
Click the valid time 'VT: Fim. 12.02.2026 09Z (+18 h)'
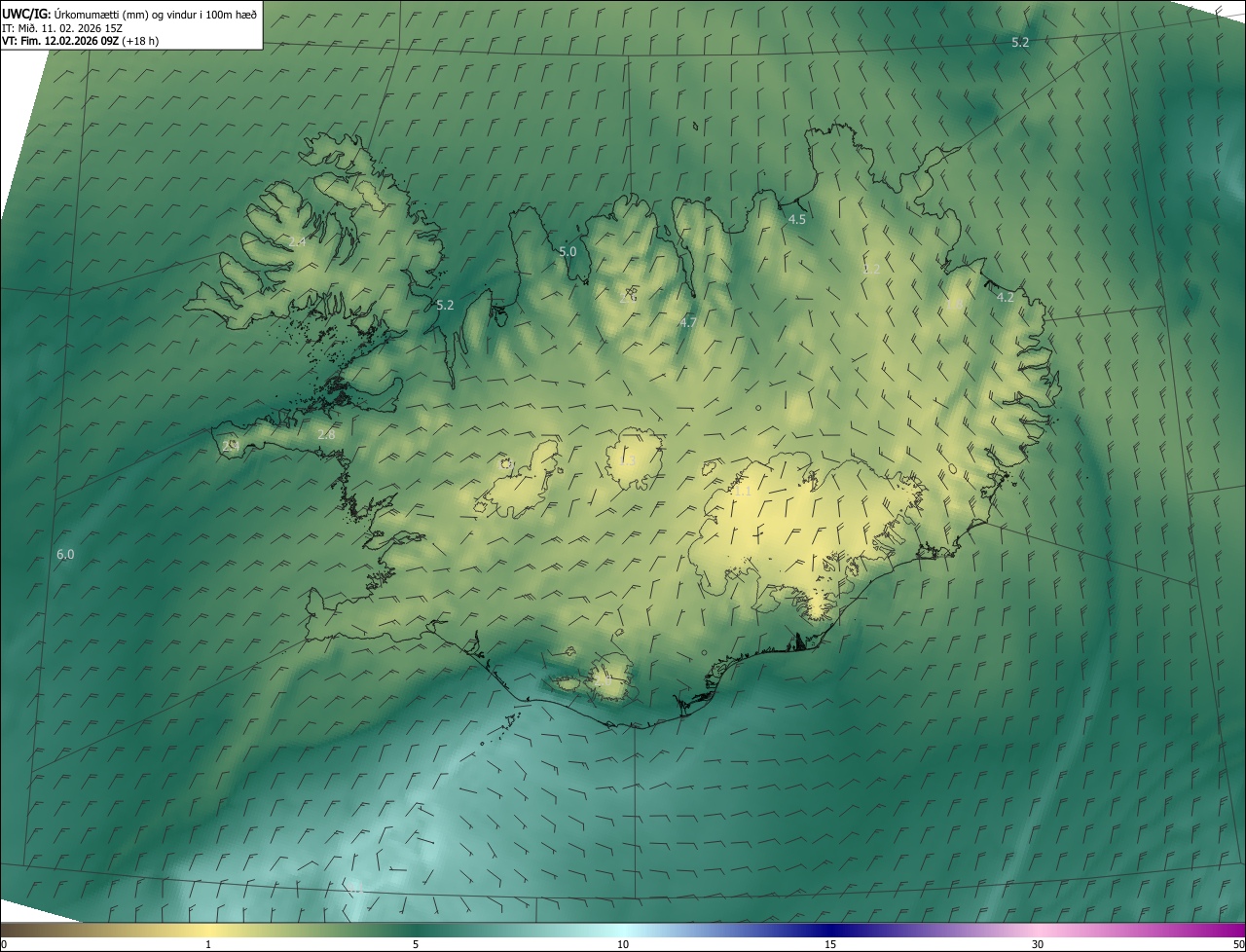(80, 42)
